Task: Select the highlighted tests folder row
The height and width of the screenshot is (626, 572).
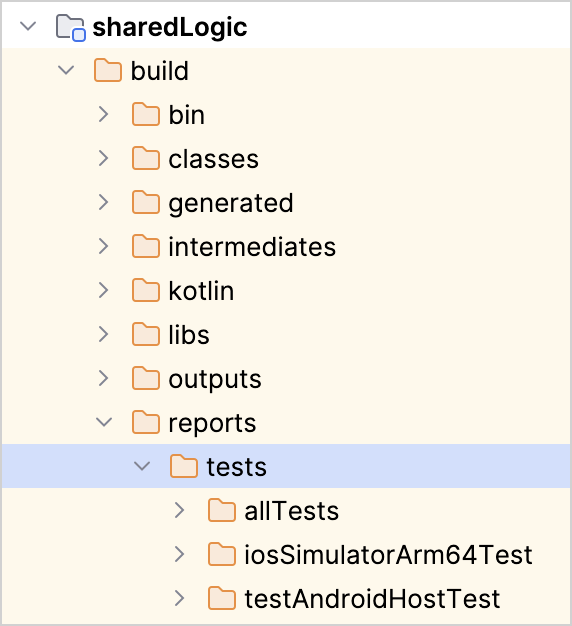Action: coord(286,466)
